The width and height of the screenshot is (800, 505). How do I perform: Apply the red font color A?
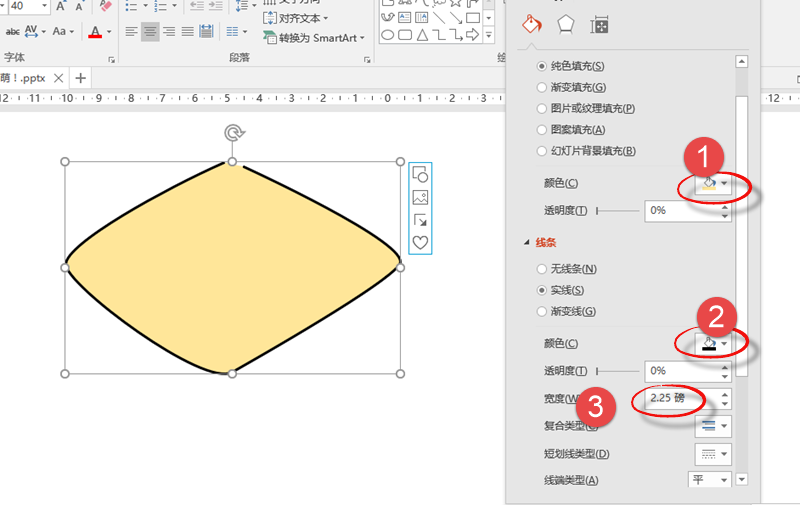(95, 32)
